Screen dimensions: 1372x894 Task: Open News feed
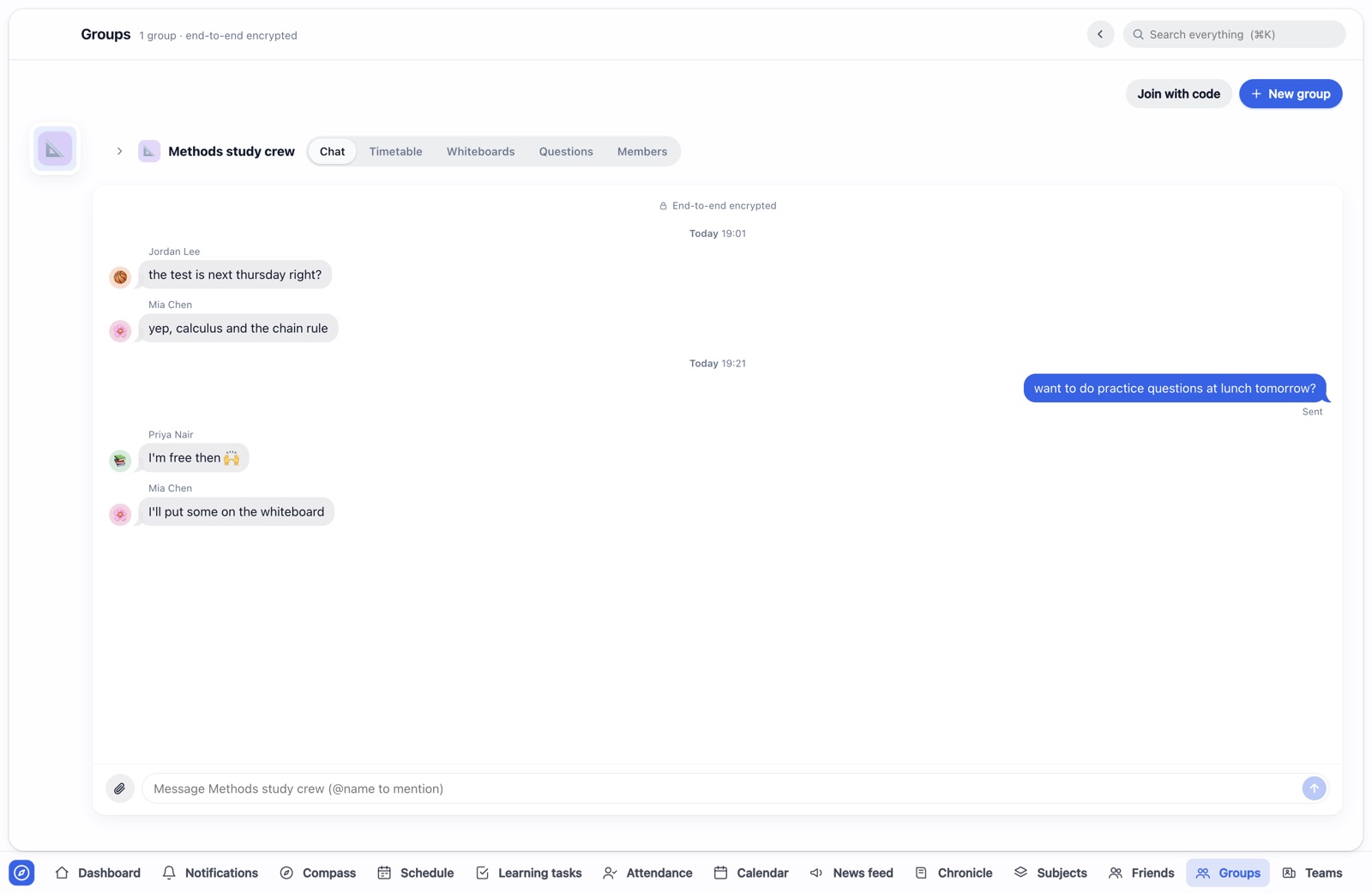coord(851,873)
